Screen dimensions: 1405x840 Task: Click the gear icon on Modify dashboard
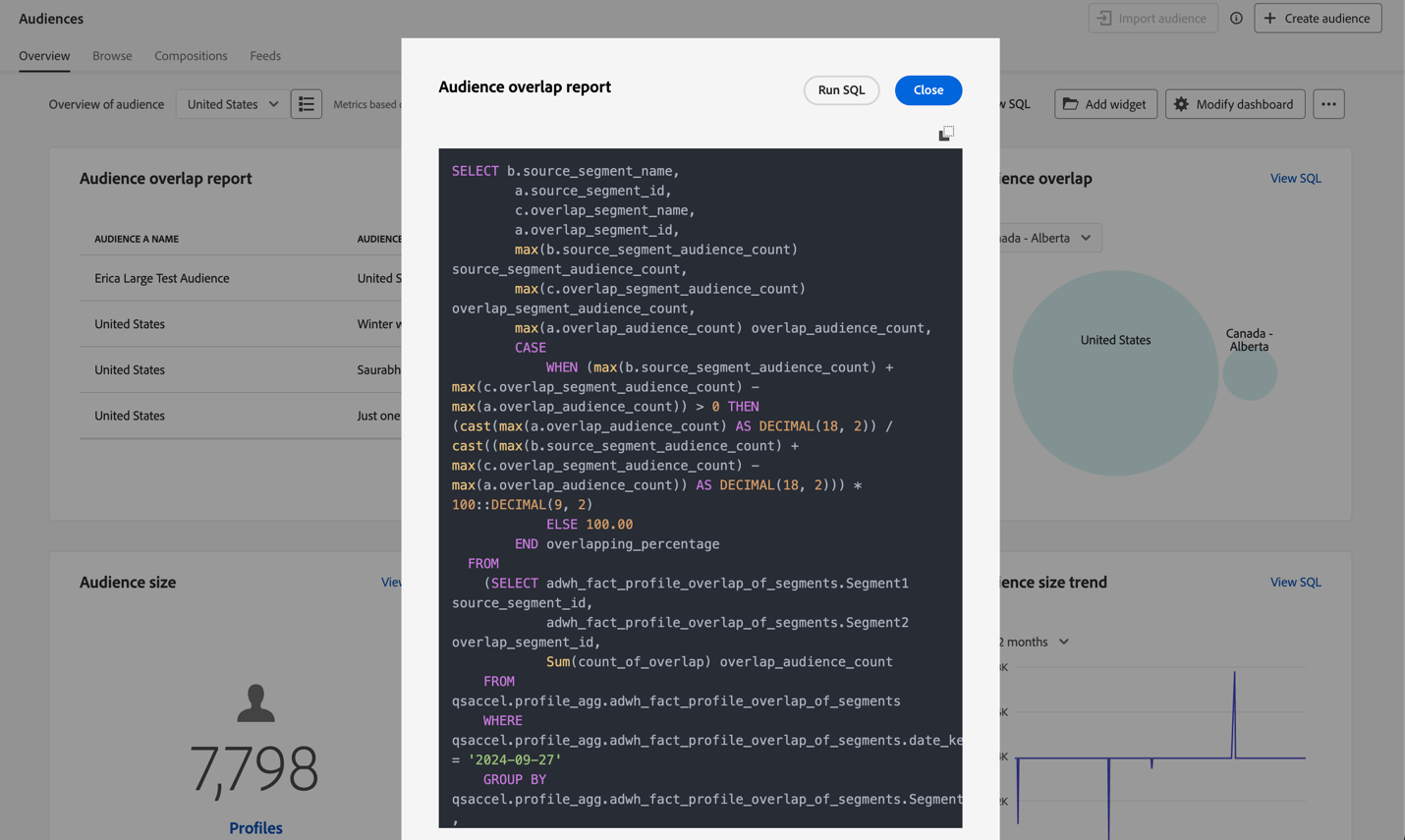pyautogui.click(x=1180, y=103)
